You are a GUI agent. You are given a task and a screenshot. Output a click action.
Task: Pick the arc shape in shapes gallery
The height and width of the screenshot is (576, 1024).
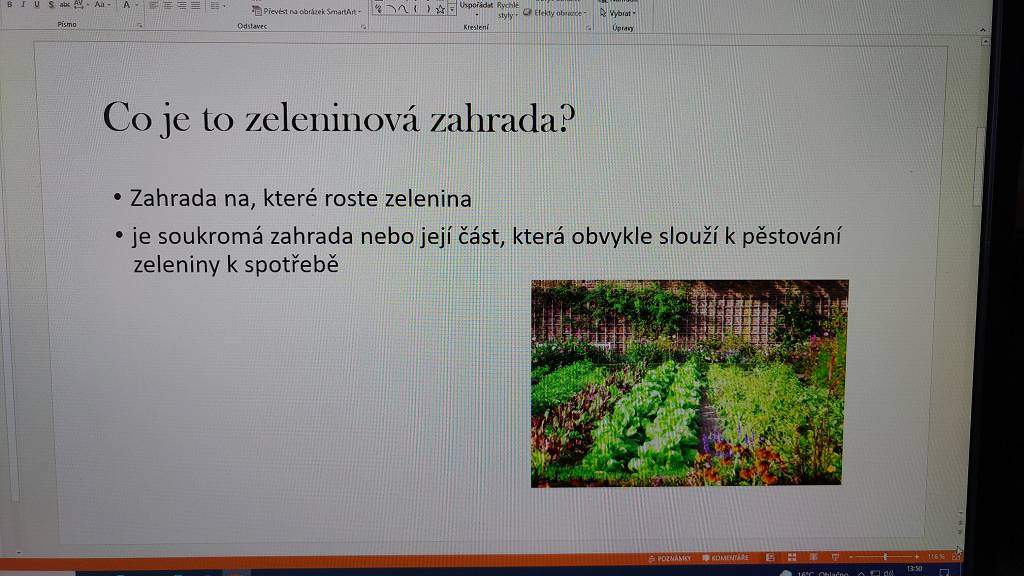point(391,9)
